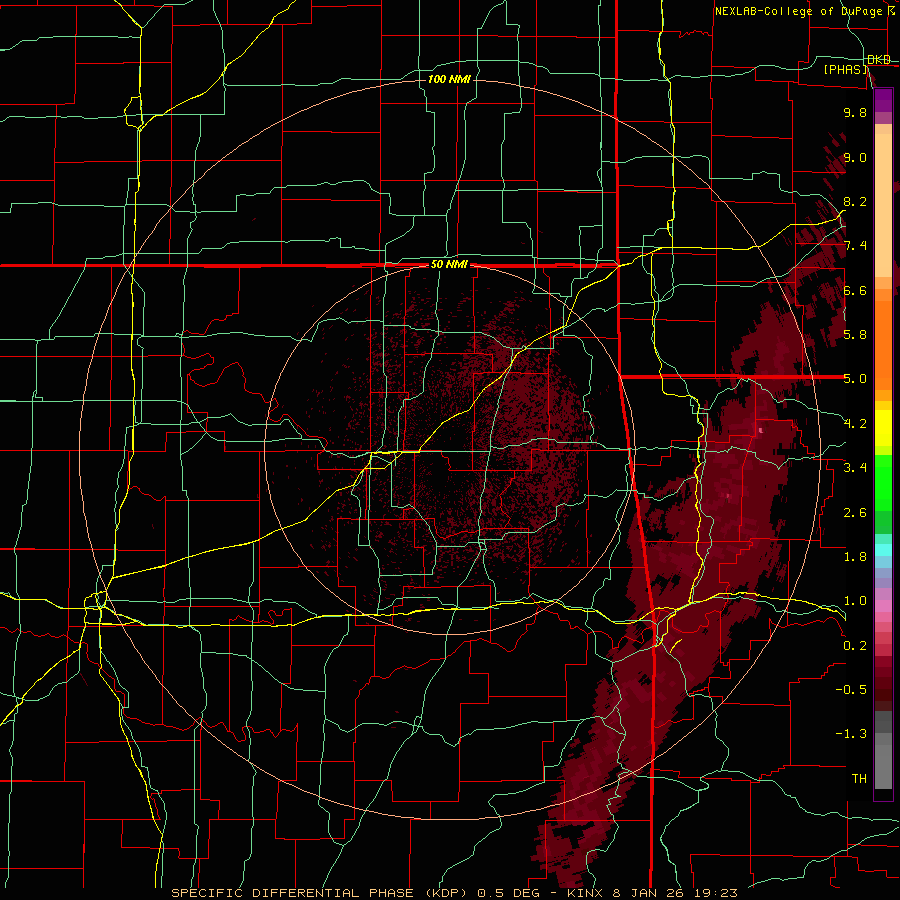900x900 pixels.
Task: Click the TH label on the scale
Action: point(859,779)
